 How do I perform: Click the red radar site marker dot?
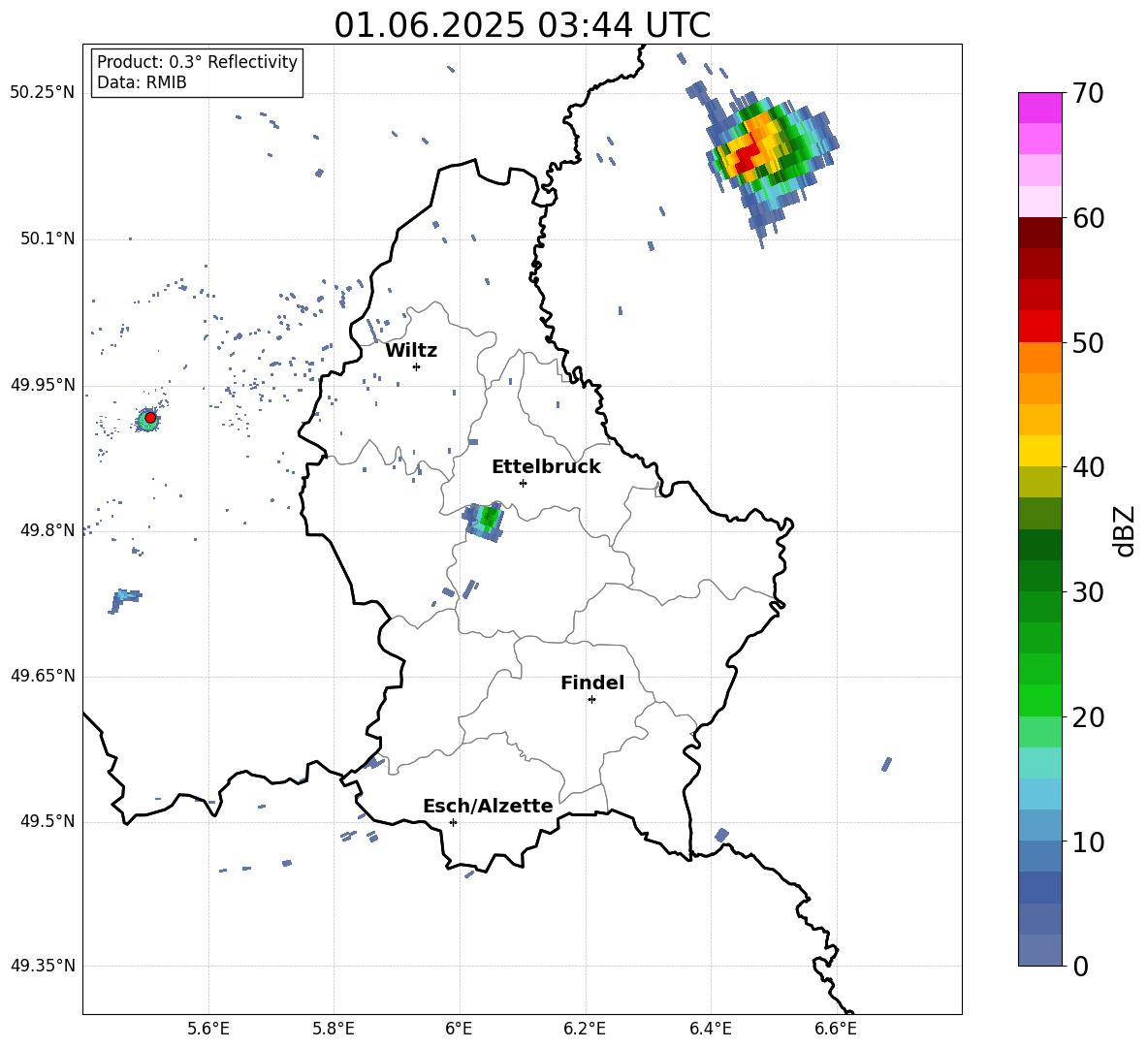[x=150, y=418]
